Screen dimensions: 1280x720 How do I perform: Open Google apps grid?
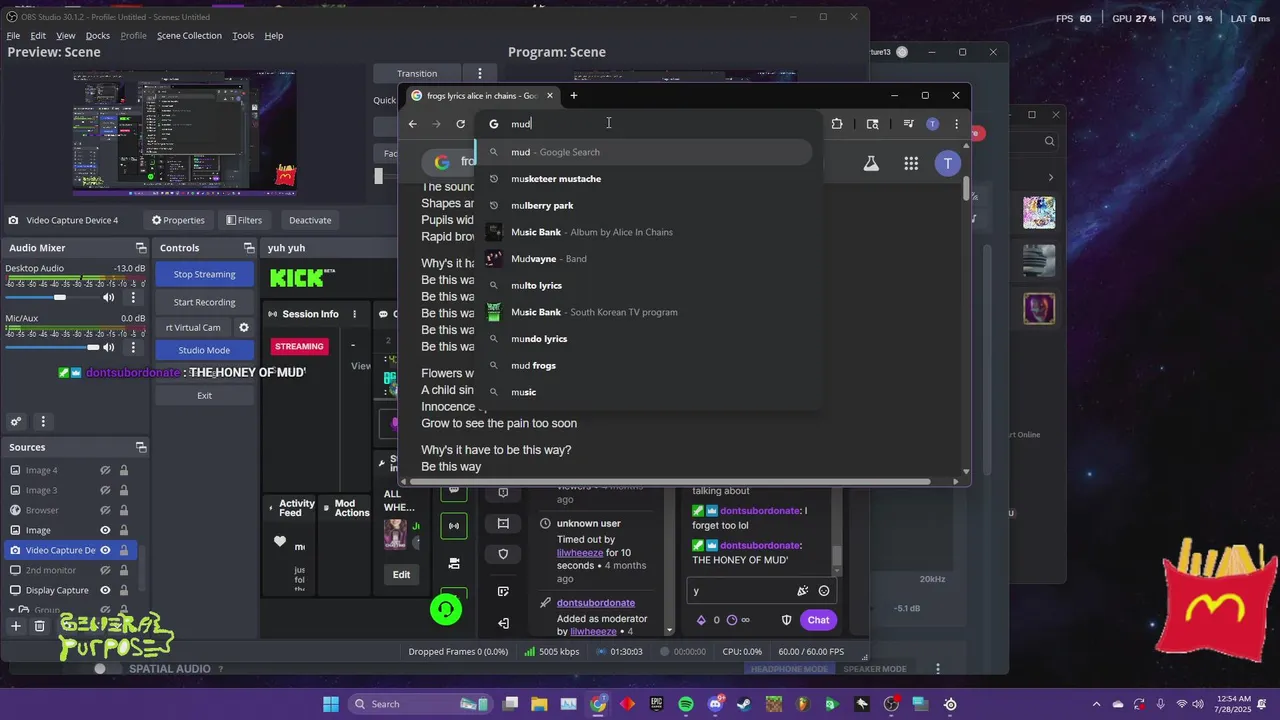click(911, 163)
